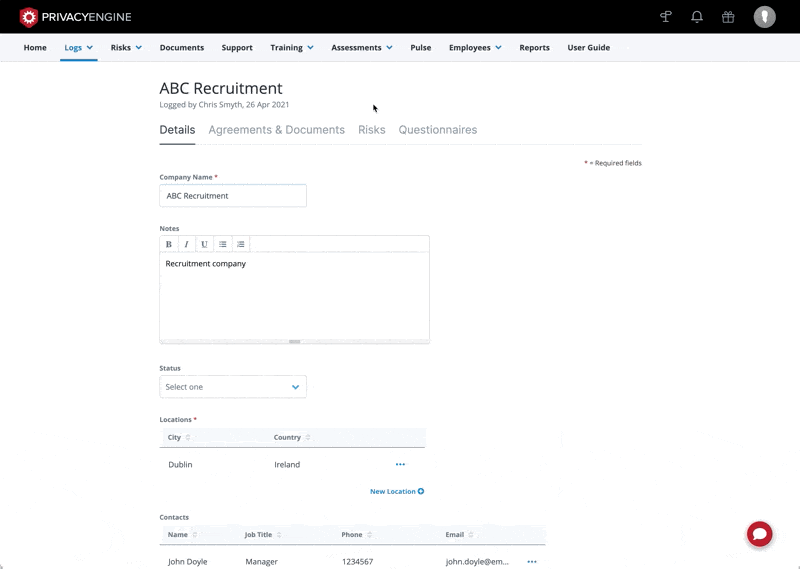Open the Status dropdown
This screenshot has height=569, width=800.
point(233,387)
